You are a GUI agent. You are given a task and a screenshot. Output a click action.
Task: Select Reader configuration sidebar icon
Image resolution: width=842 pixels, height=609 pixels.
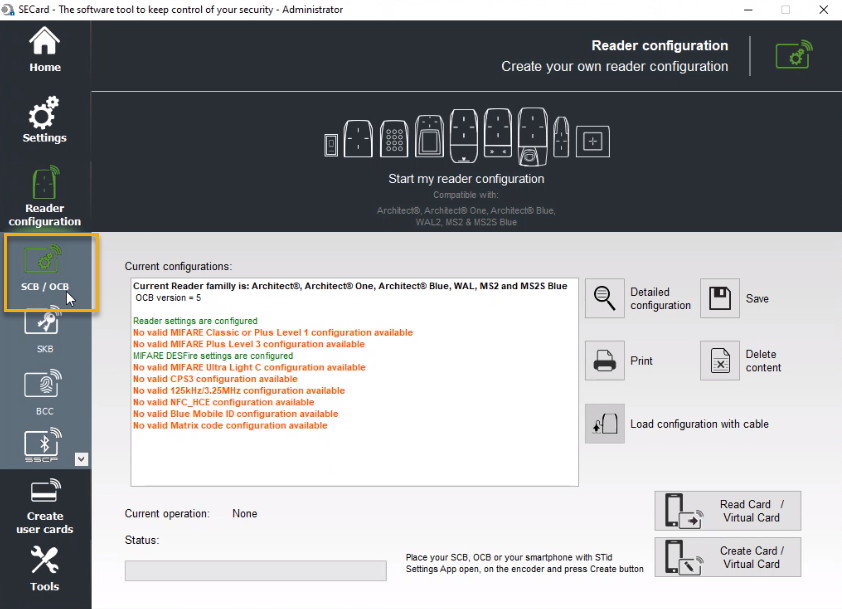pos(44,197)
